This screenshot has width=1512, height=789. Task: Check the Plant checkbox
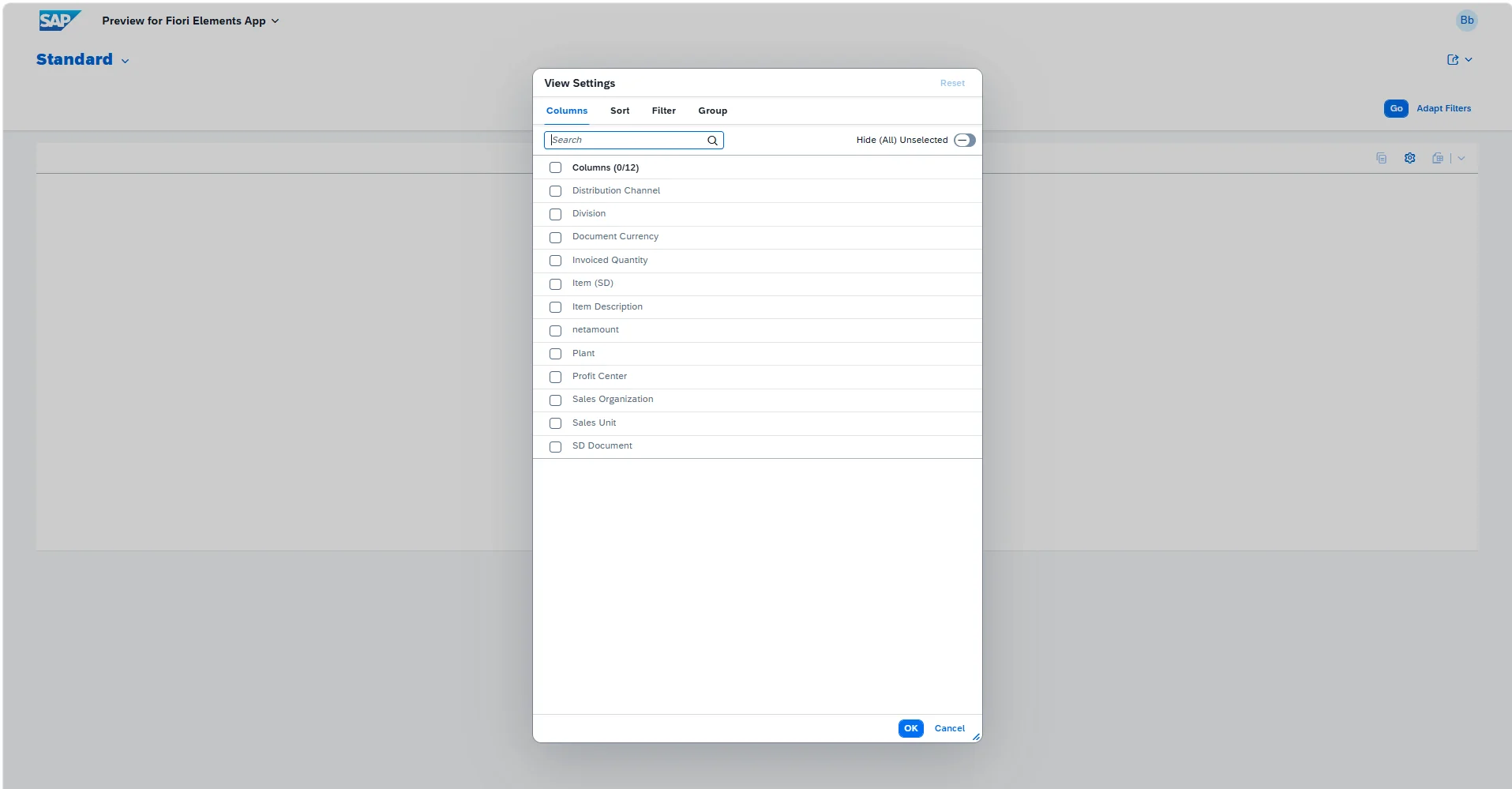[x=555, y=354]
